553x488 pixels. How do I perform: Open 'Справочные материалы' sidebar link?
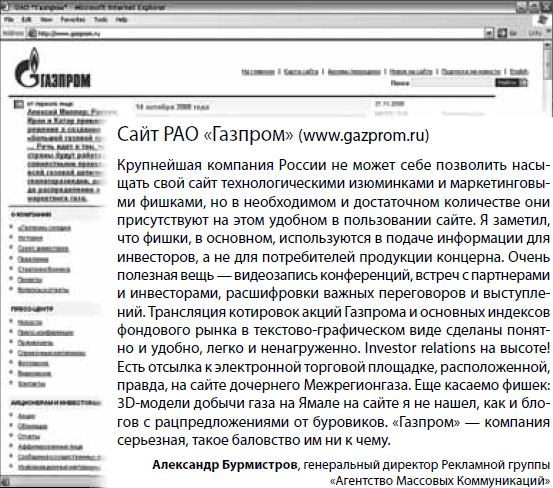(x=51, y=353)
